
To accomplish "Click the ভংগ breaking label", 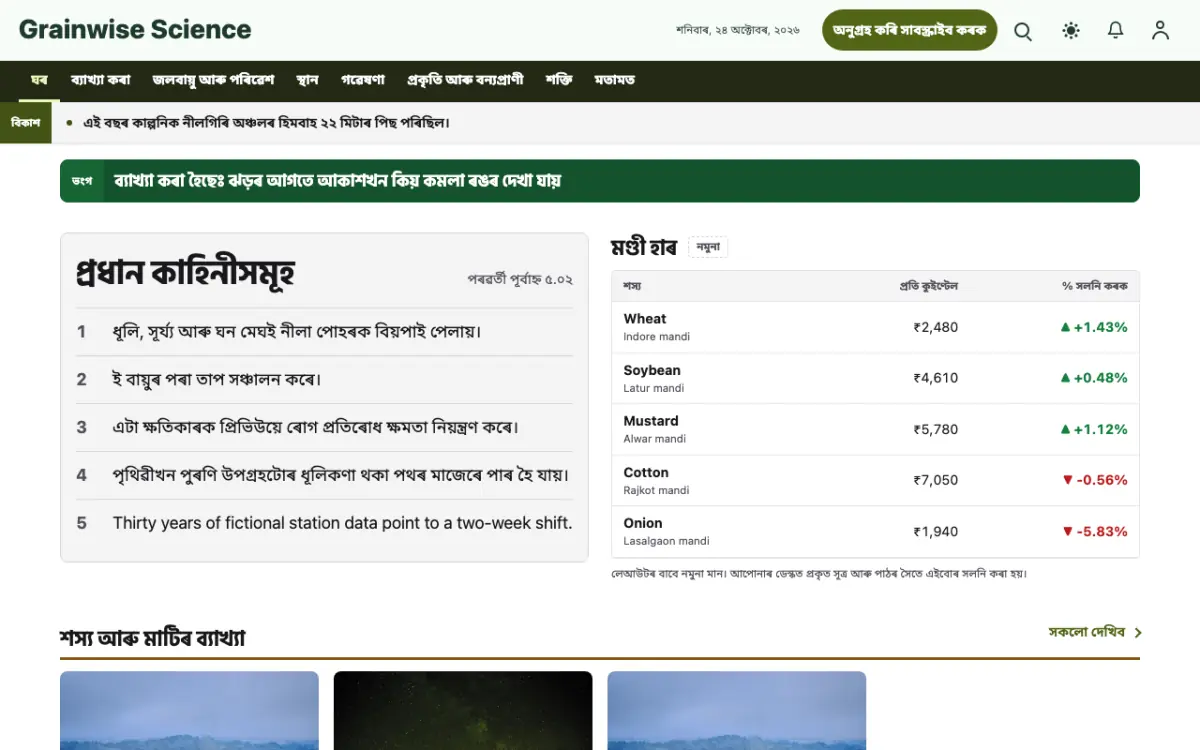I will pyautogui.click(x=83, y=181).
